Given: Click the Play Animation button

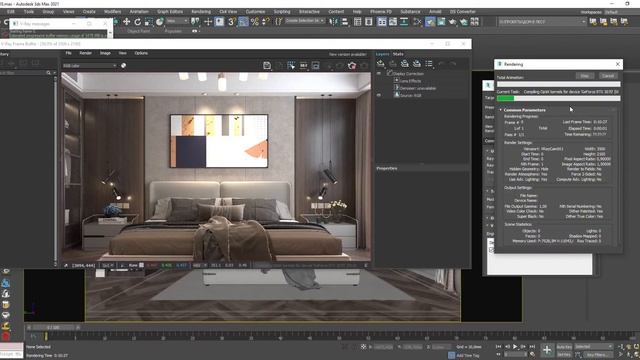Looking at the screenshot, I should (x=515, y=347).
